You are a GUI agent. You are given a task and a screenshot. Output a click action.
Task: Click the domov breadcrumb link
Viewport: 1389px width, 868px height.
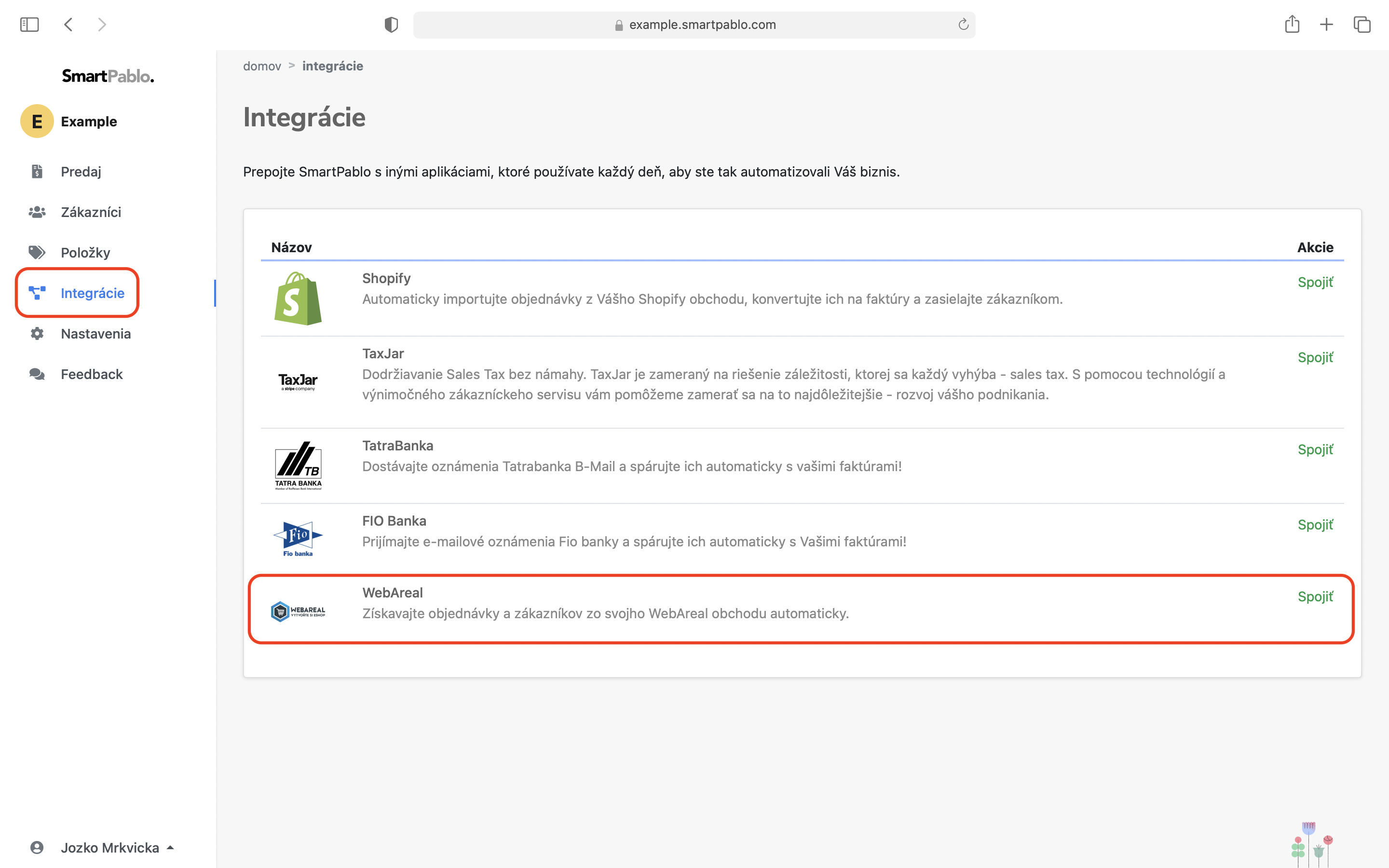(x=262, y=66)
